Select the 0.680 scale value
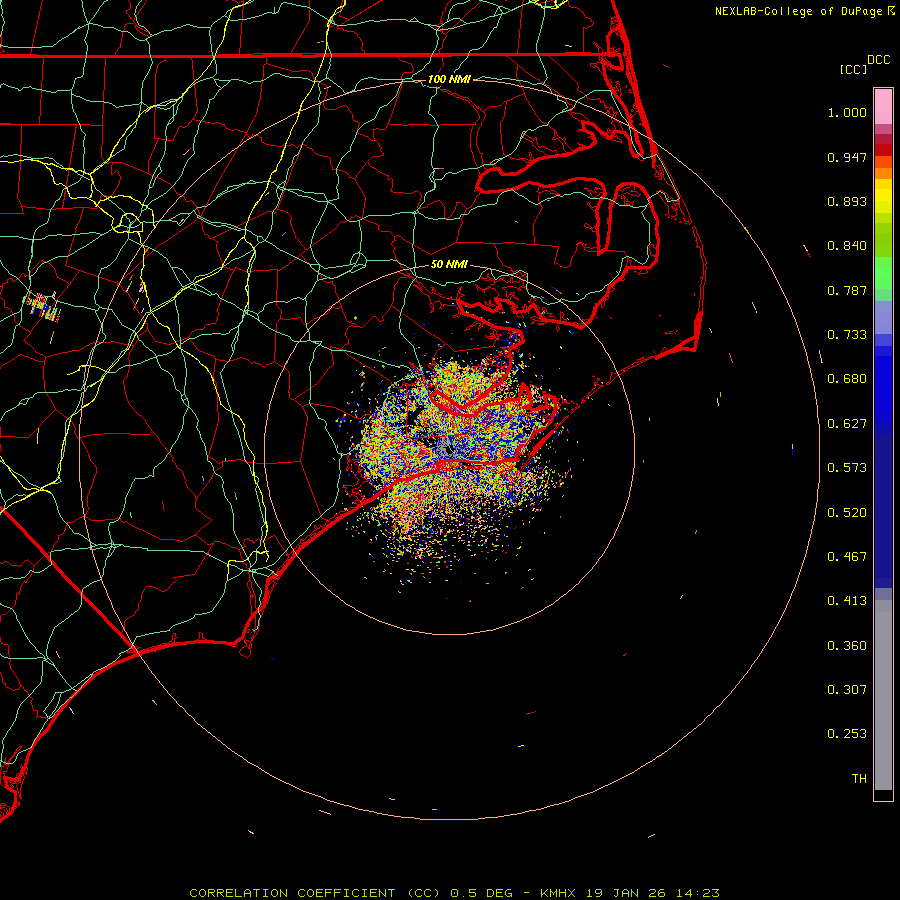This screenshot has width=900, height=900. 847,379
